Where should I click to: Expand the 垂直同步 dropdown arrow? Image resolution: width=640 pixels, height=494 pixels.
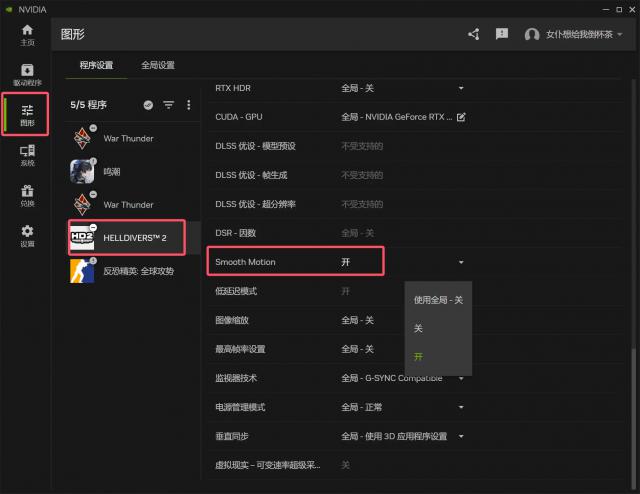click(x=461, y=436)
